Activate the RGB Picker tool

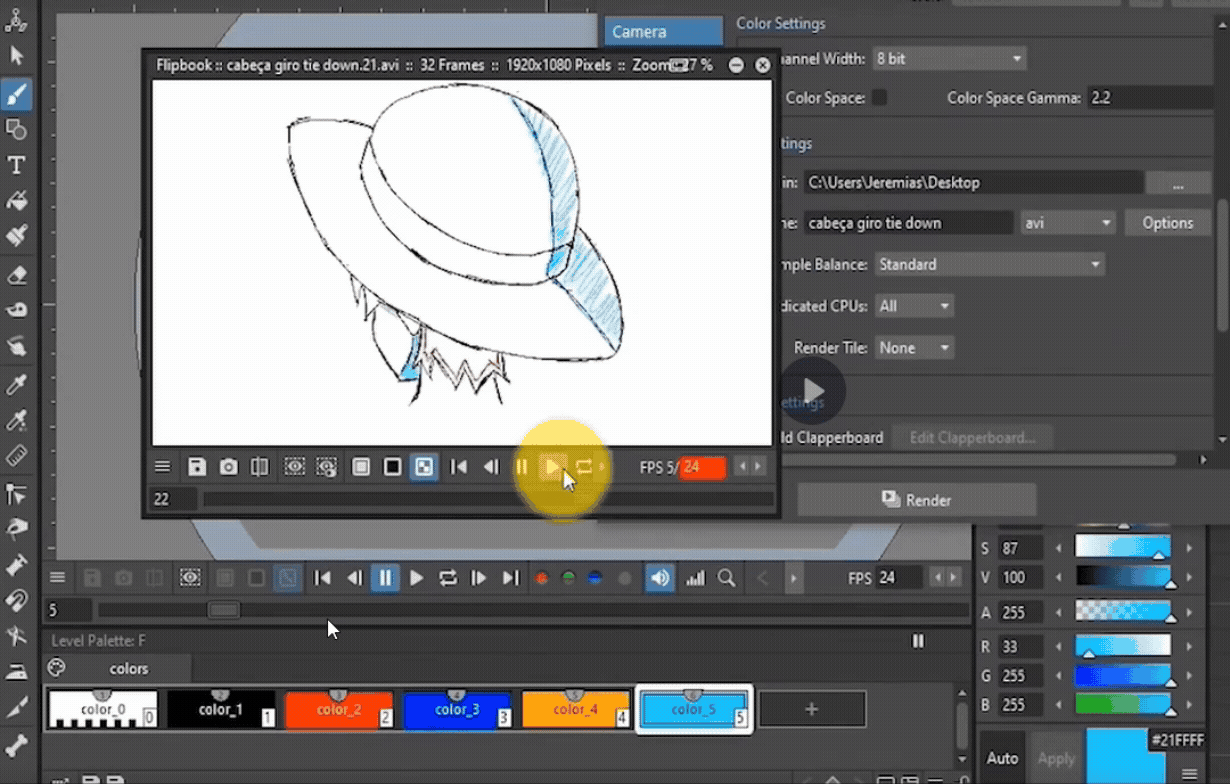tap(16, 418)
